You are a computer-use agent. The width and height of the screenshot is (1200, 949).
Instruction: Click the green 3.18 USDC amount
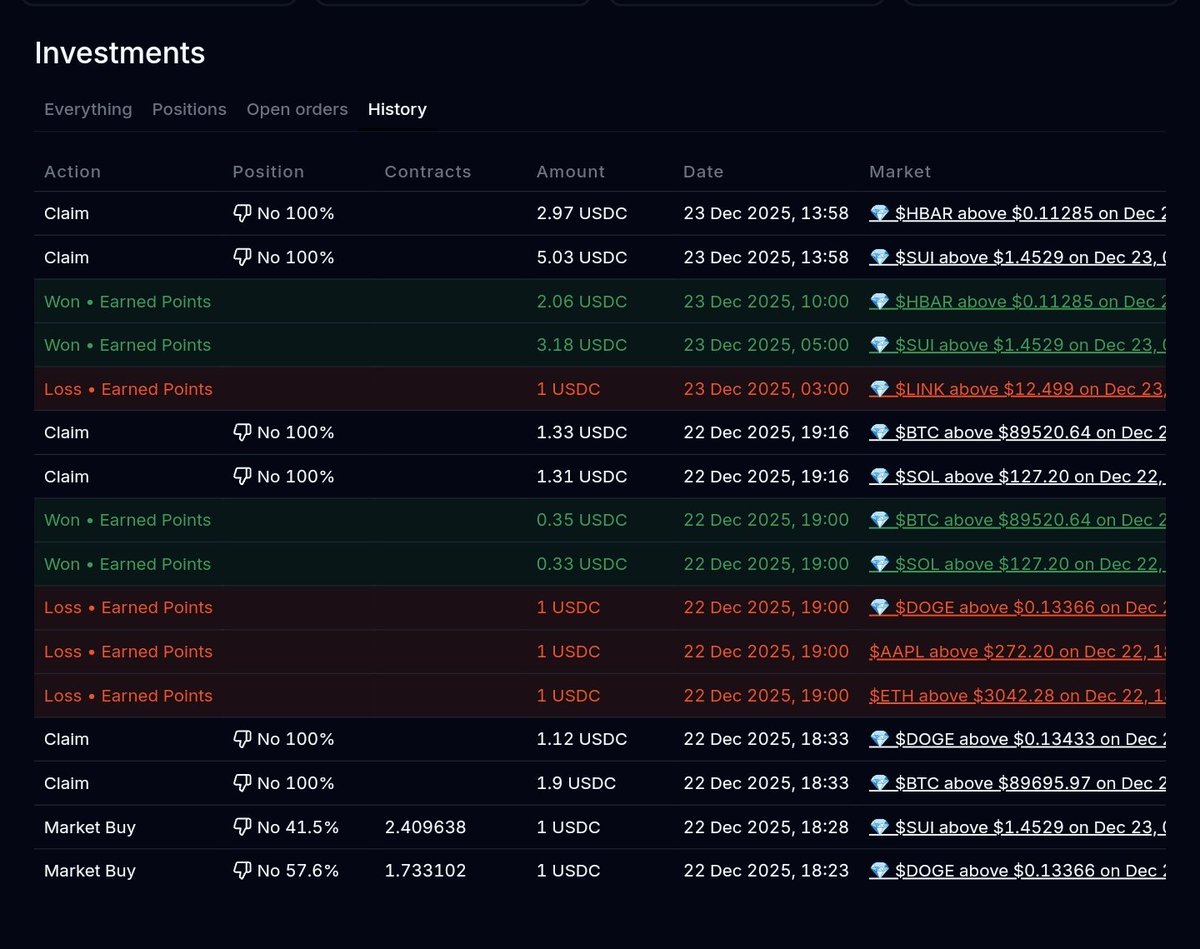point(582,345)
